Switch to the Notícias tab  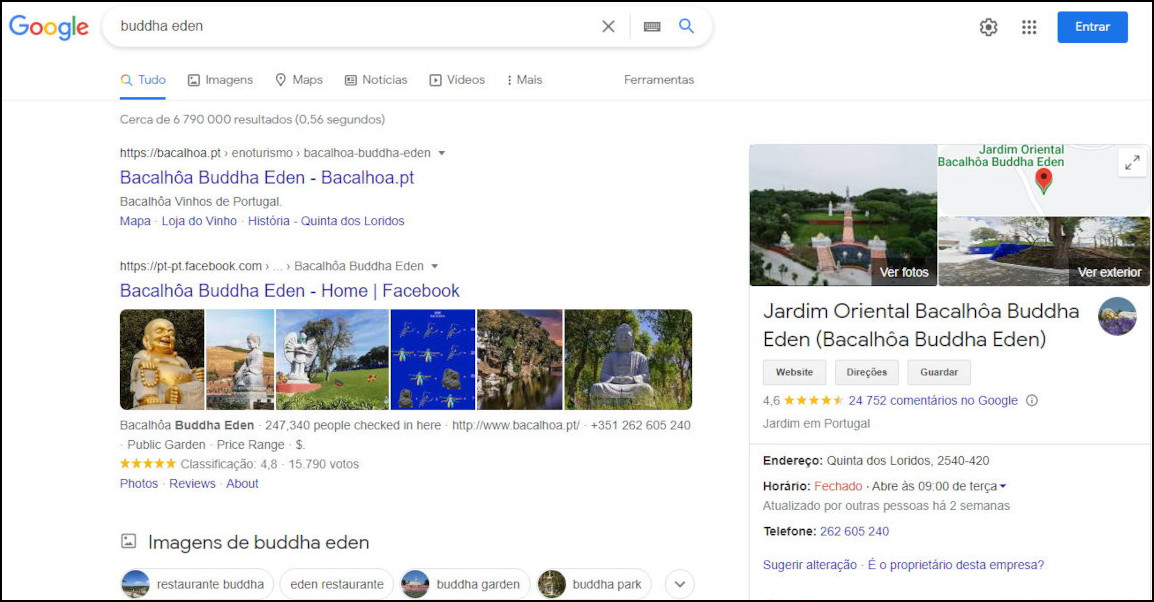click(376, 80)
